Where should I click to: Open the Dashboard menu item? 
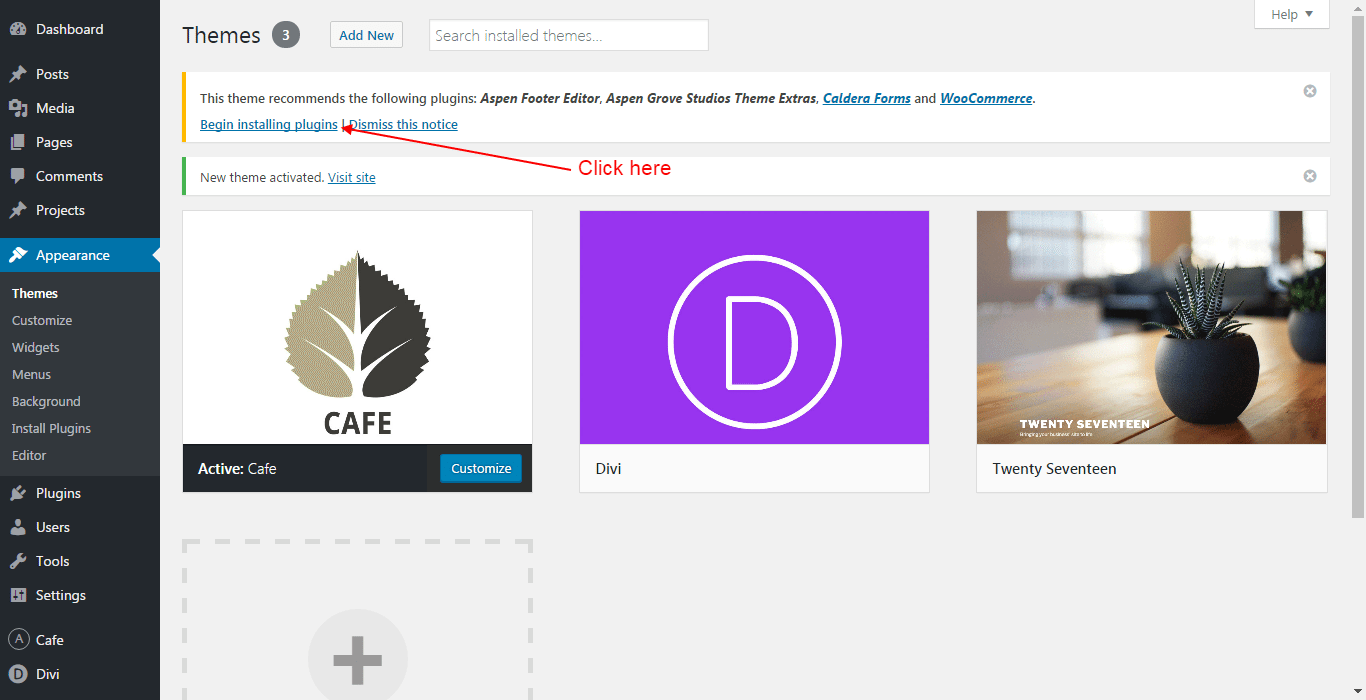pos(80,29)
